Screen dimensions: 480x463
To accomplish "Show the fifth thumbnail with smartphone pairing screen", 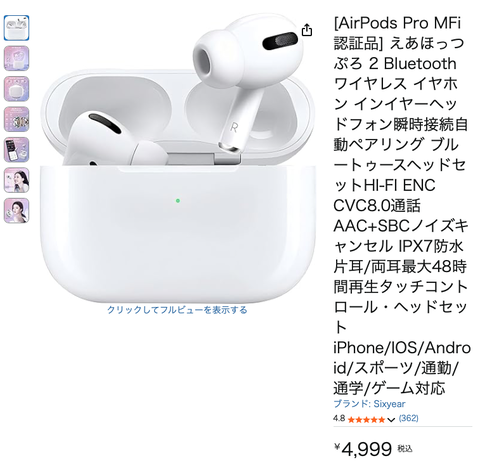I will tap(16, 150).
